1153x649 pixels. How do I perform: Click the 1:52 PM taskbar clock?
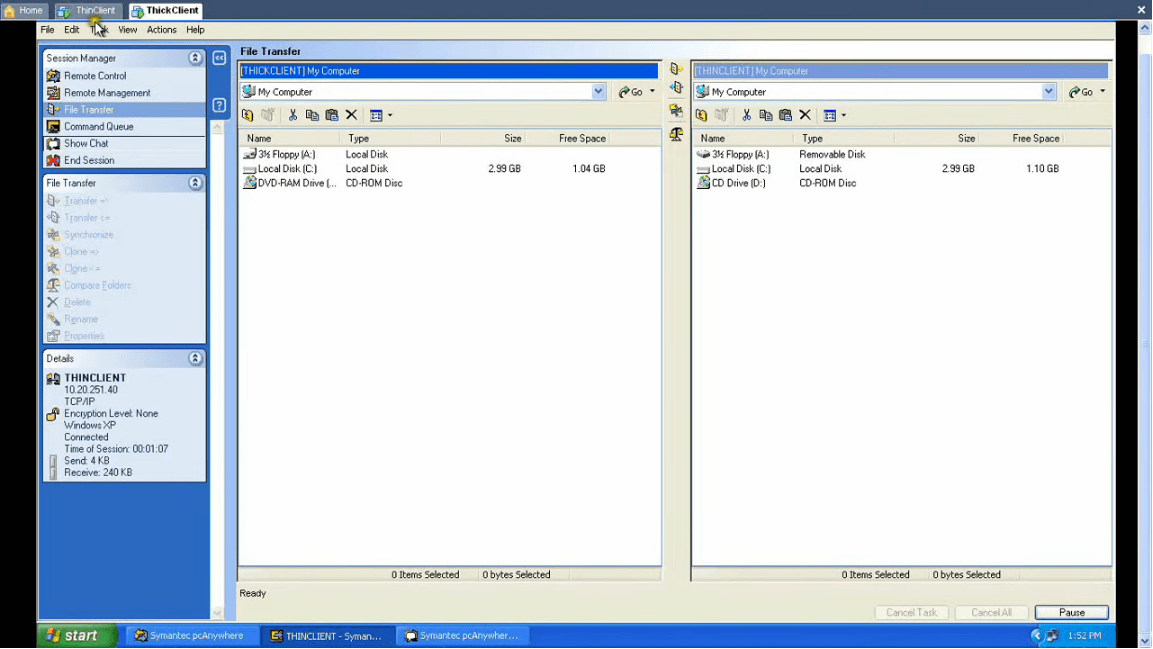[x=1085, y=636]
